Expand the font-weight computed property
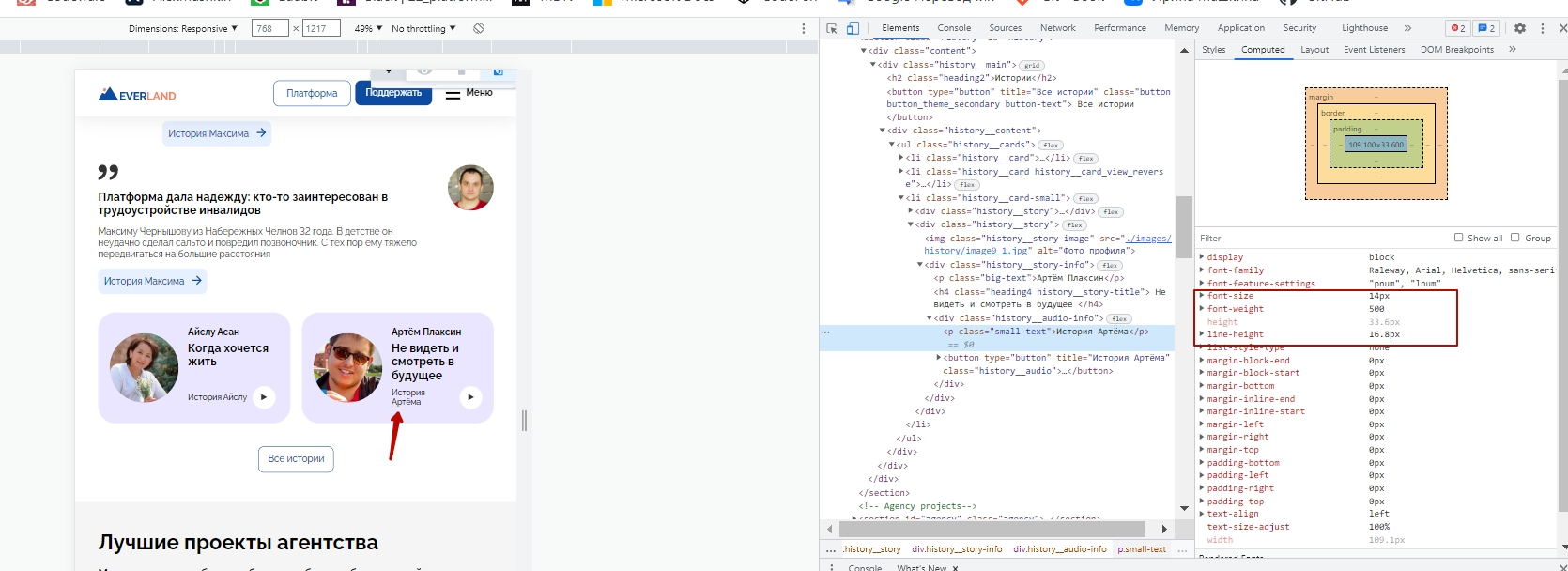 tap(1202, 309)
